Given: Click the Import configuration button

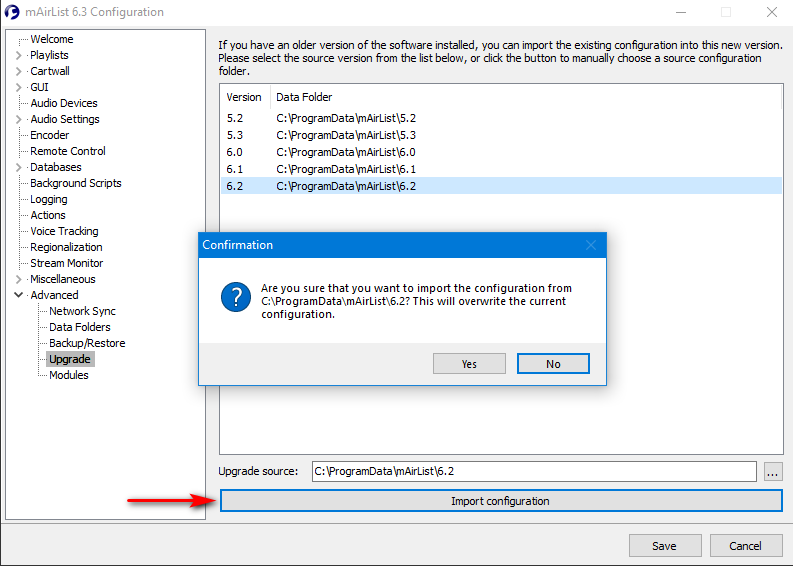Looking at the screenshot, I should (500, 501).
